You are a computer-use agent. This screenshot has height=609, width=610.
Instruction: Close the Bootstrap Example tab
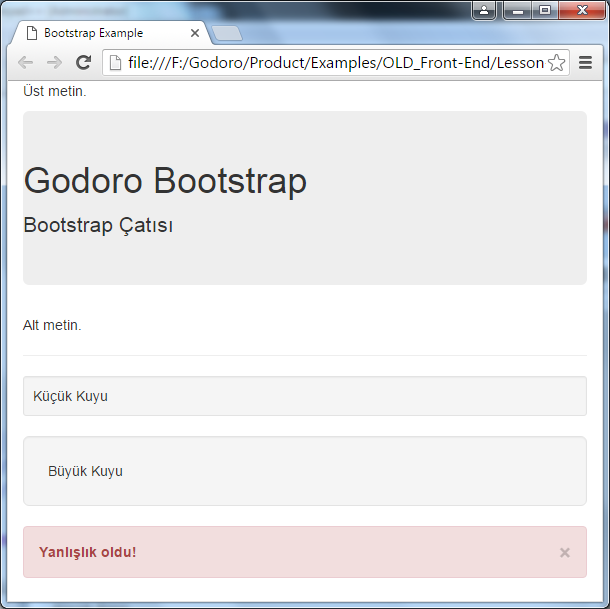[195, 33]
